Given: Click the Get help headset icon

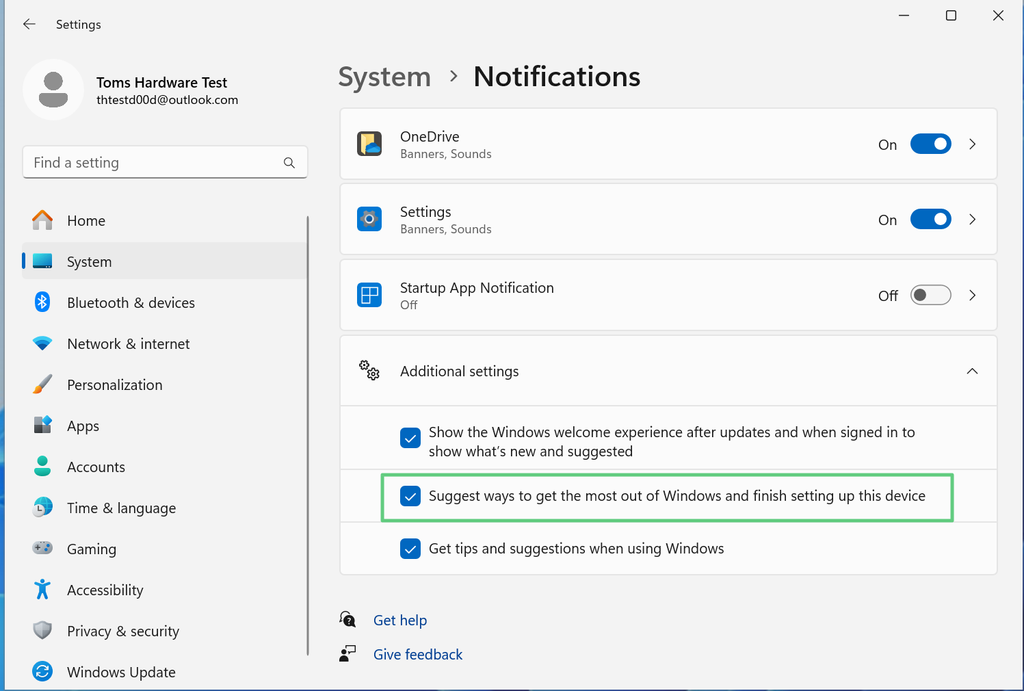Looking at the screenshot, I should click(x=347, y=619).
